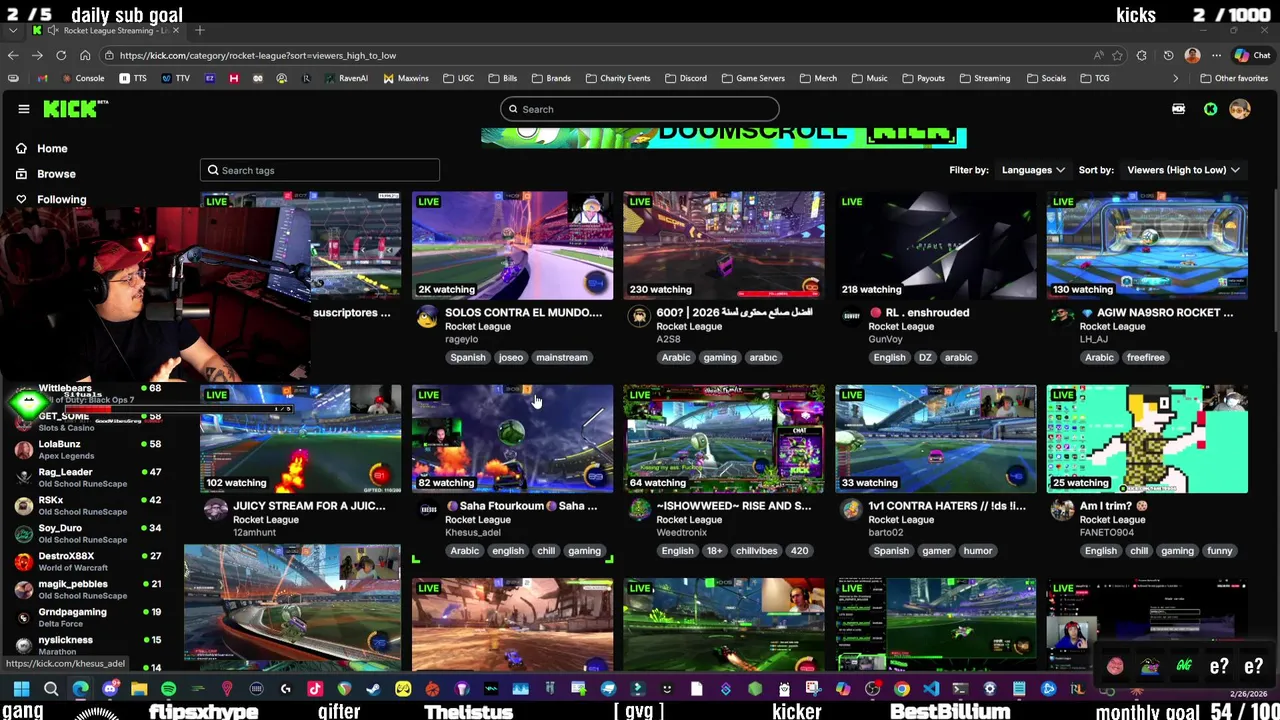The height and width of the screenshot is (720, 1280).
Task: Click the browser Home icon
Action: (85, 55)
